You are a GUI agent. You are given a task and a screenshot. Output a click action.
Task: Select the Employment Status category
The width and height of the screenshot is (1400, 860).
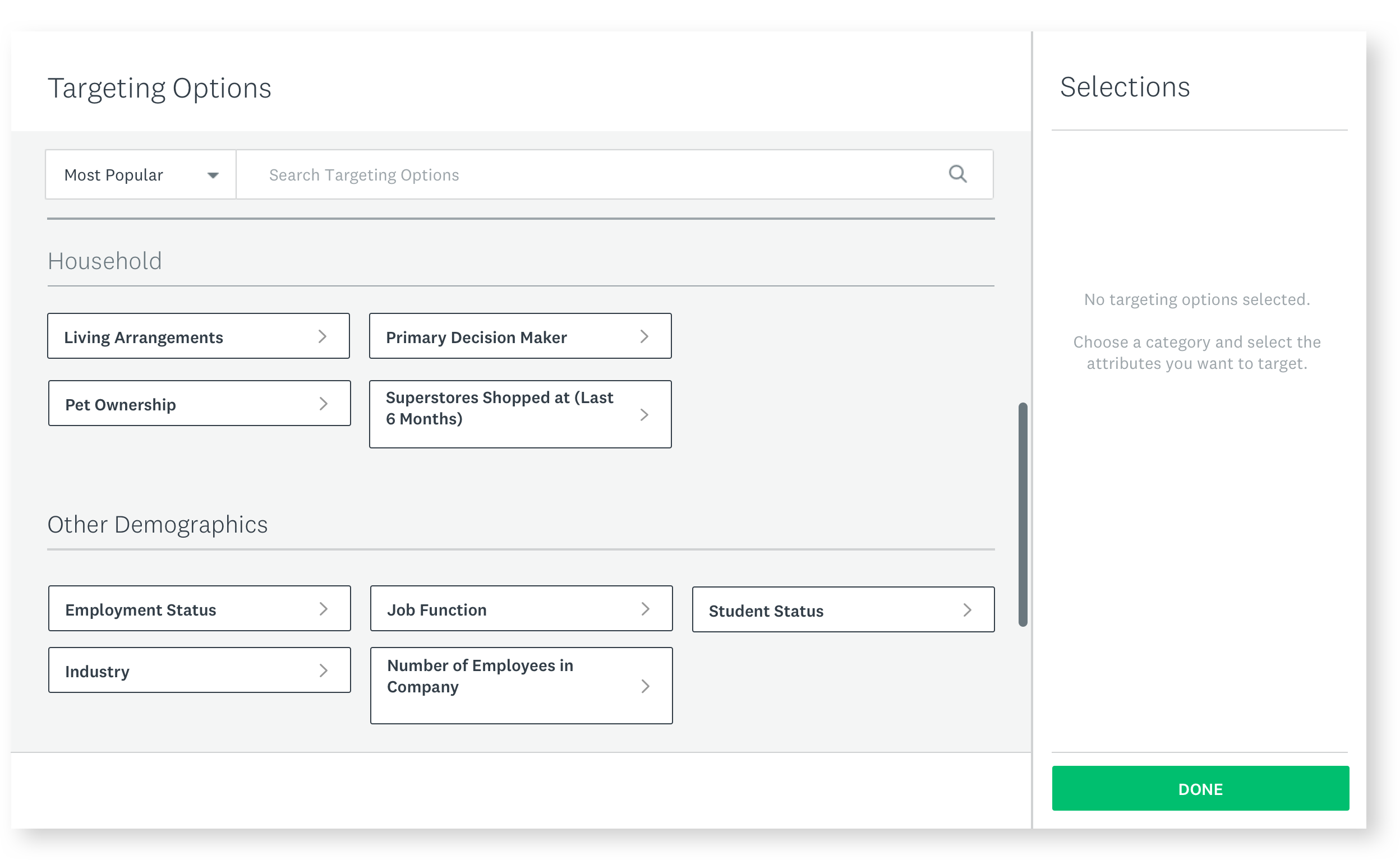[x=199, y=609]
